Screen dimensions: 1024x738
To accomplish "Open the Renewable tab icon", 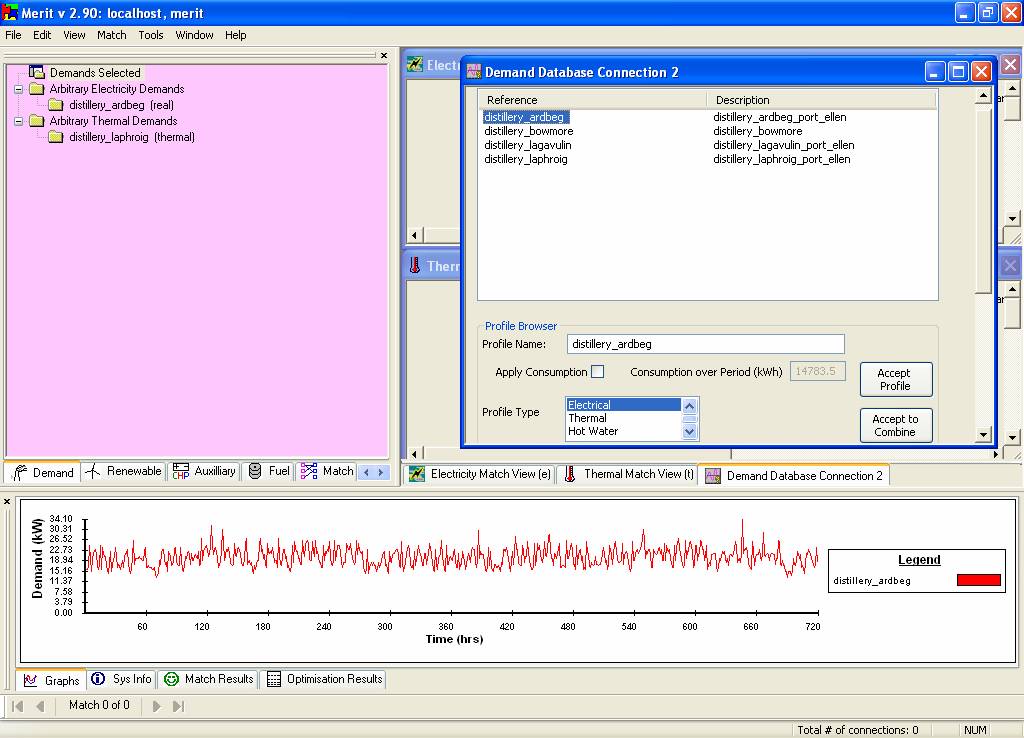I will tap(93, 472).
